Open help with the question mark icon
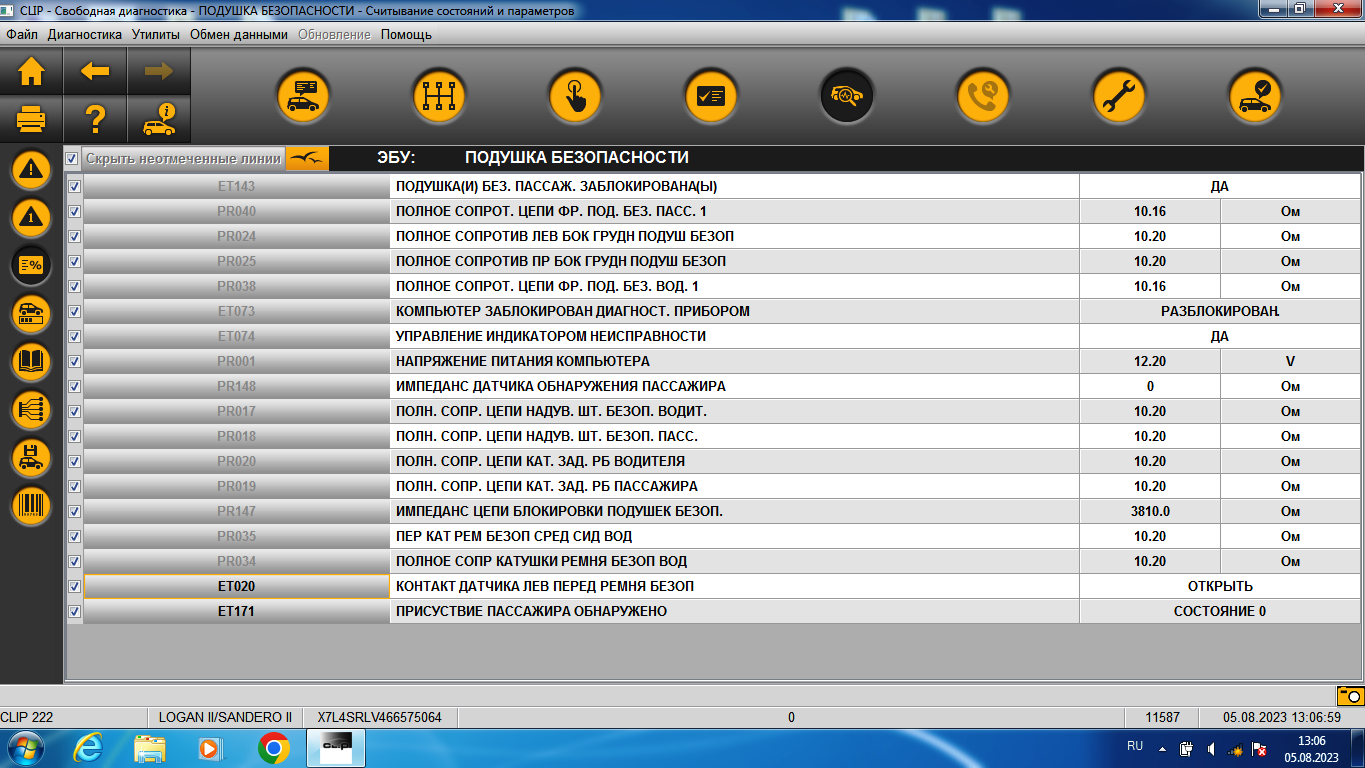This screenshot has height=768, width=1365. point(95,121)
